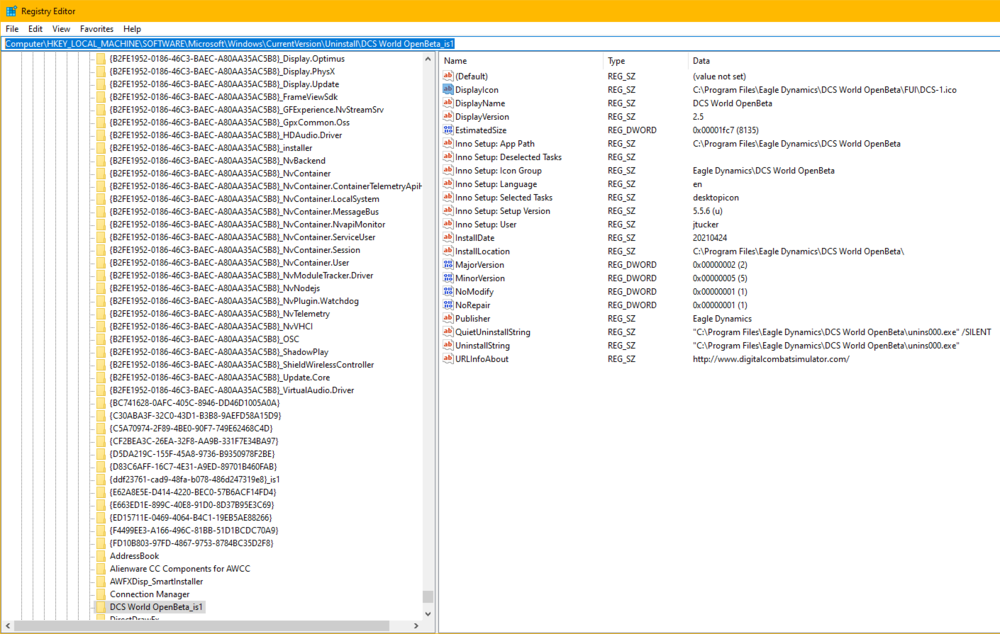Select the _NvBackend registry key
This screenshot has width=1000, height=634.
(217, 160)
